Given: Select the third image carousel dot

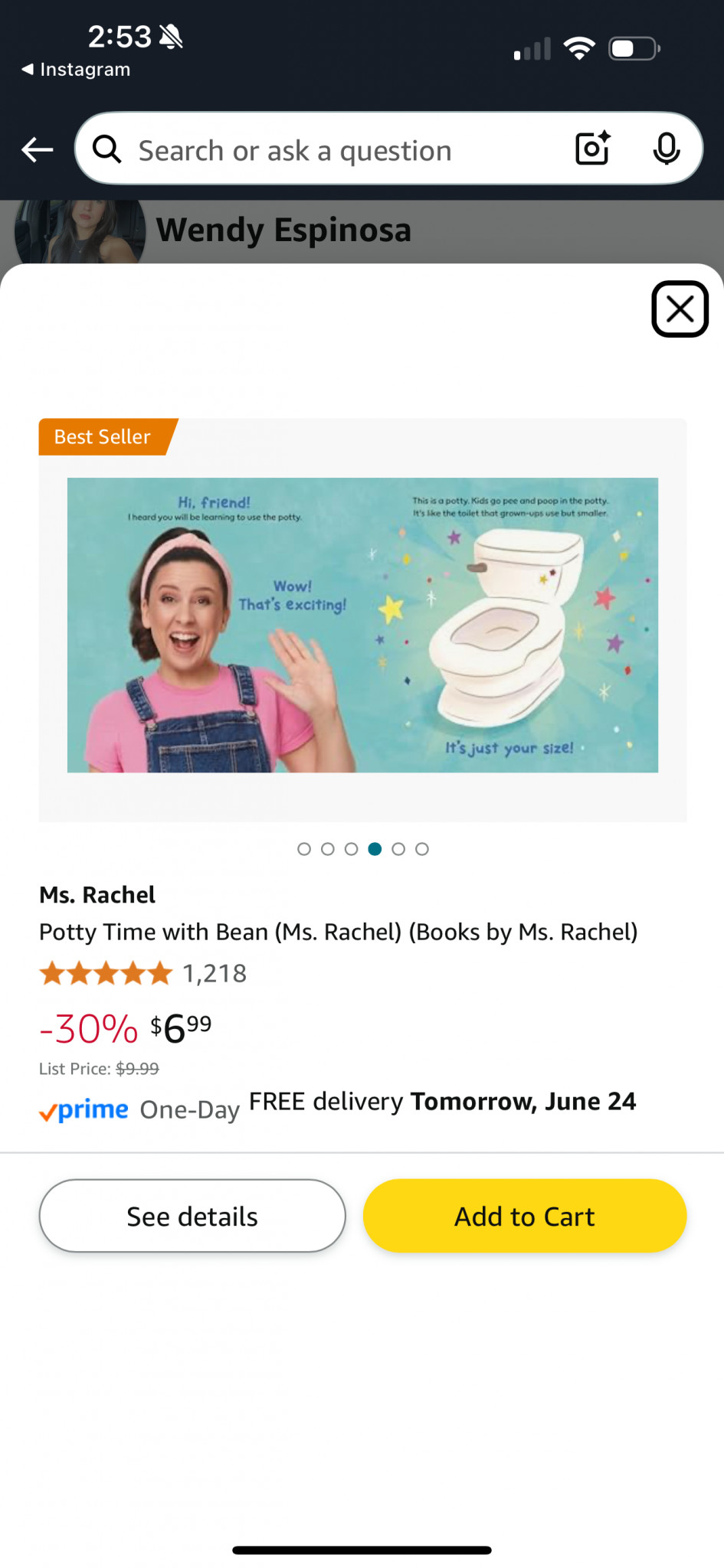Looking at the screenshot, I should coord(352,849).
